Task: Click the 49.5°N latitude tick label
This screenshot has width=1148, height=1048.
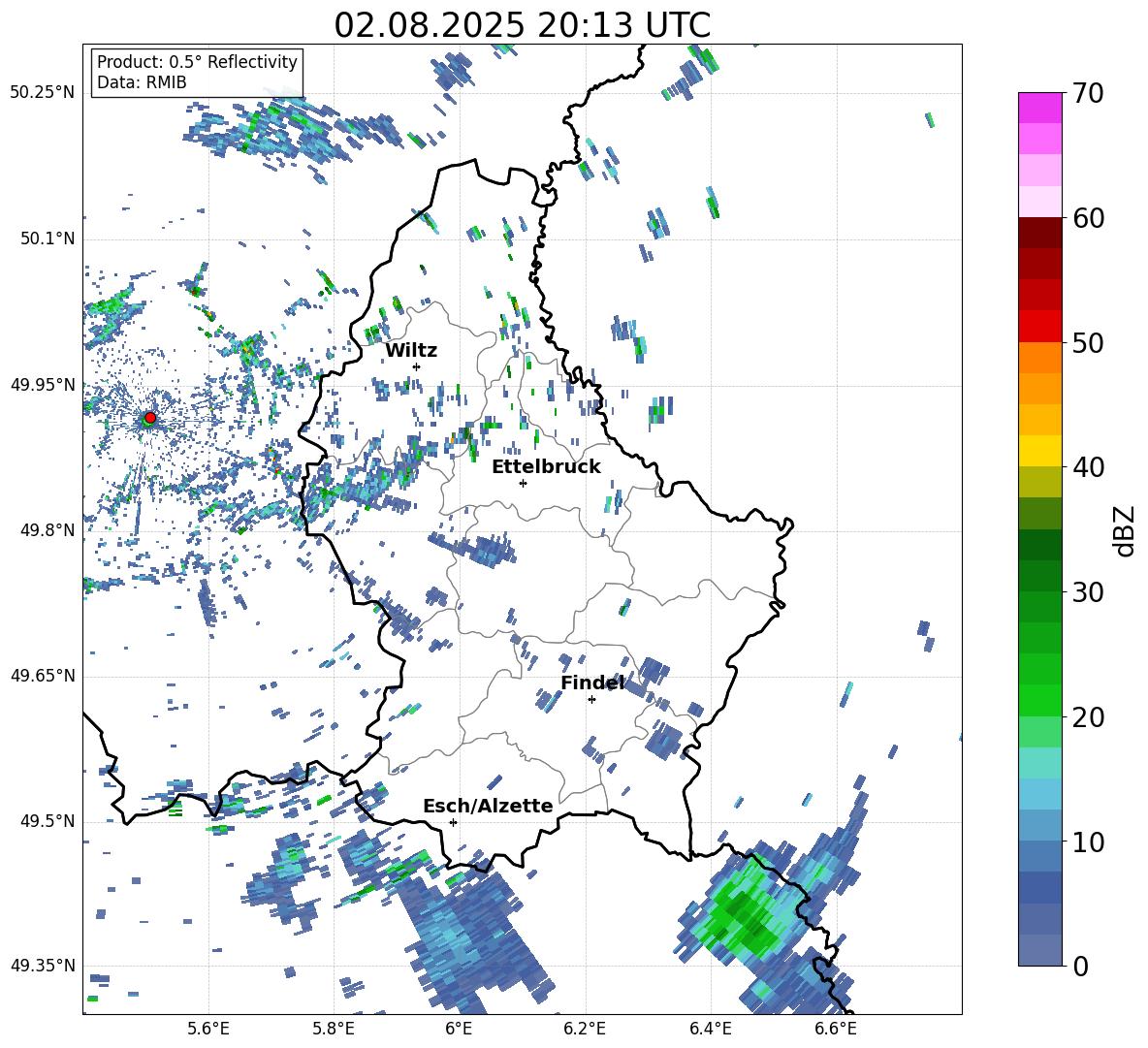Action: click(x=48, y=821)
